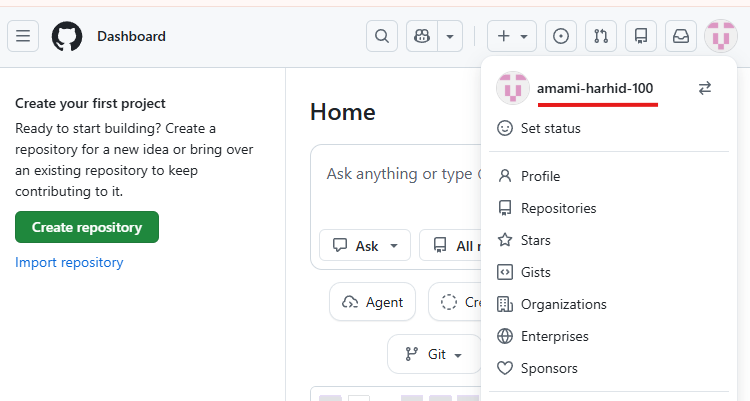Click username amami-harhid-100
This screenshot has height=401, width=750.
[595, 89]
